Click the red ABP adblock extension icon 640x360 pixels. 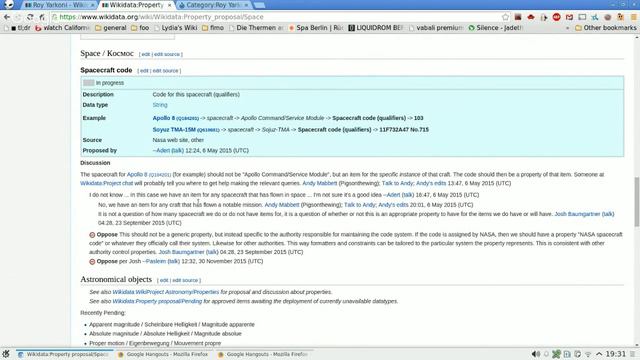556,17
